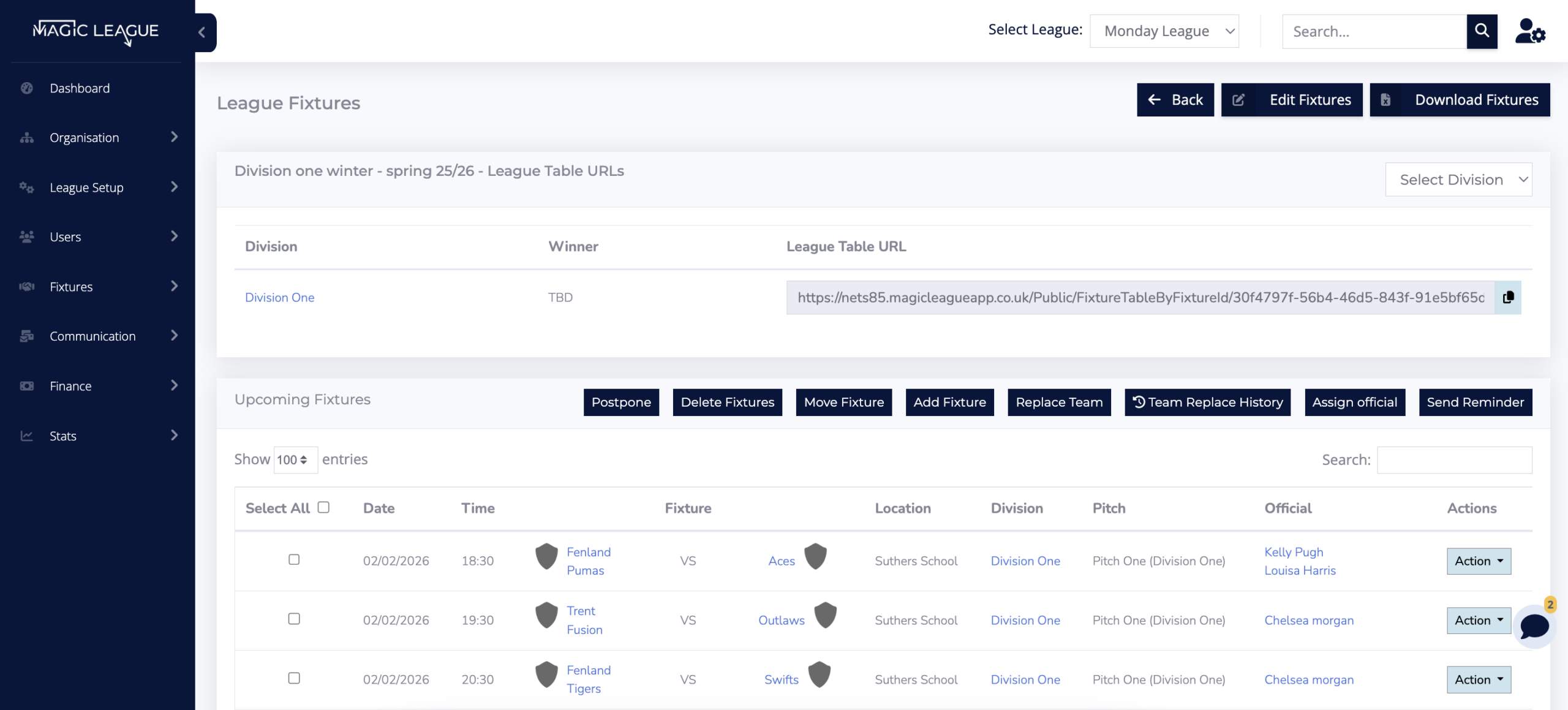This screenshot has height=710, width=1568.
Task: Click the Magic League logo
Action: coord(96,31)
